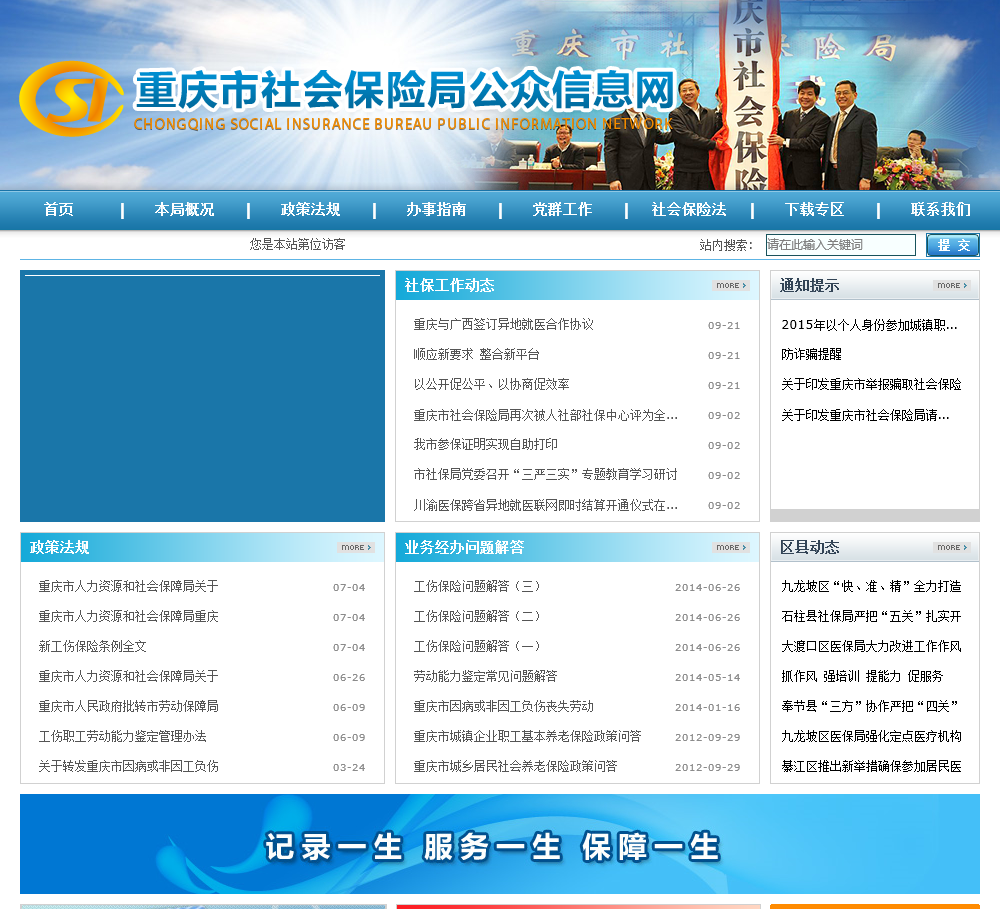Open 劳动能力鉴定常见问题解答 link
Viewport: 1000px width, 909px height.
click(x=485, y=677)
